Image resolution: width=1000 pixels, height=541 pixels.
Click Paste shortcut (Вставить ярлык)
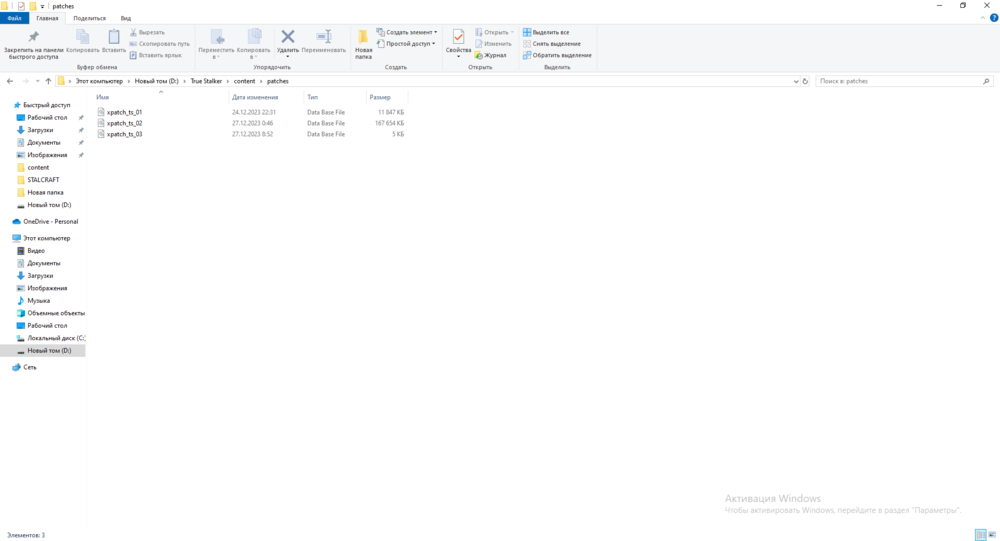pos(156,55)
